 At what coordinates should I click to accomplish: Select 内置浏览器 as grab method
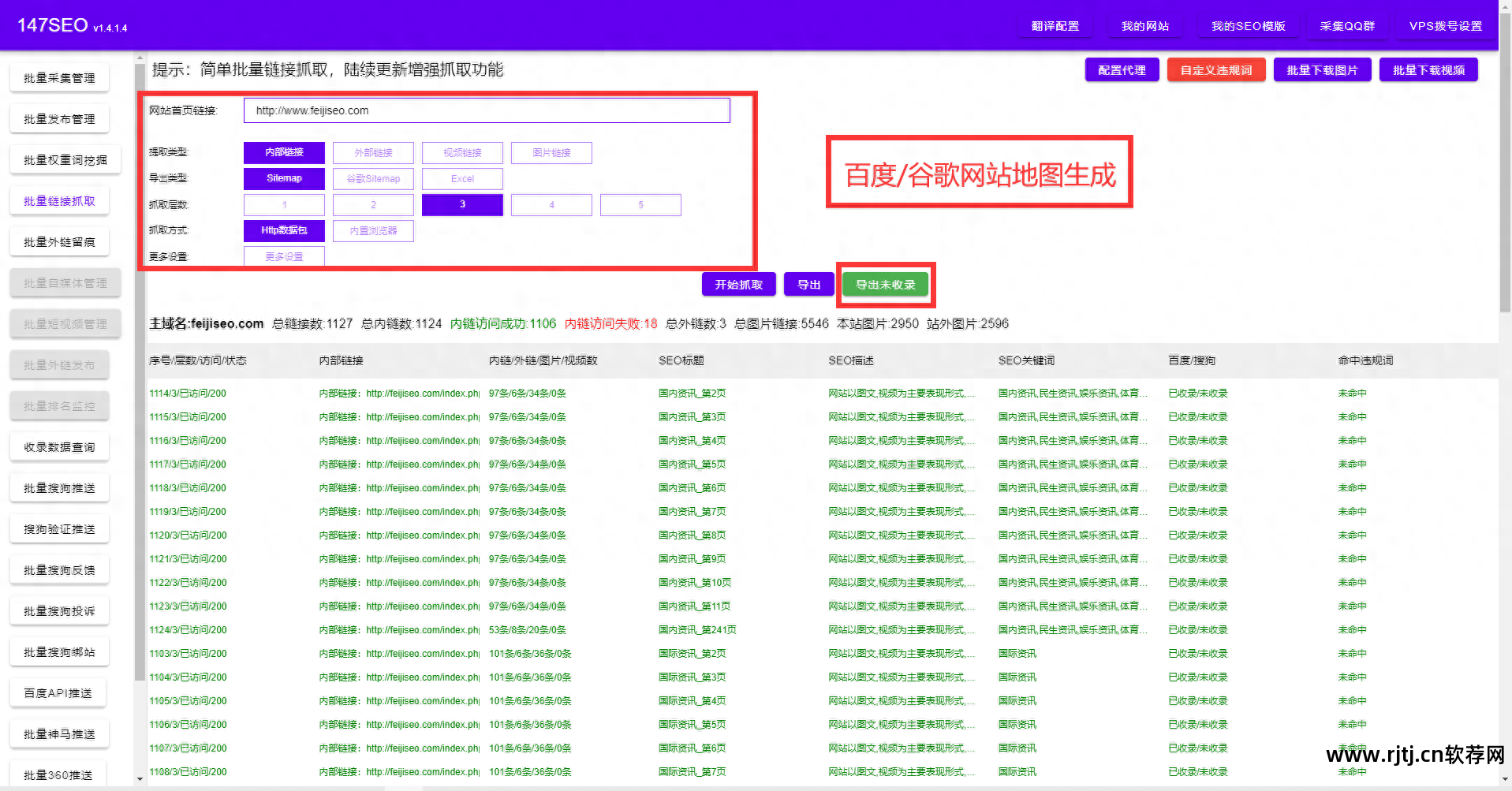(373, 230)
